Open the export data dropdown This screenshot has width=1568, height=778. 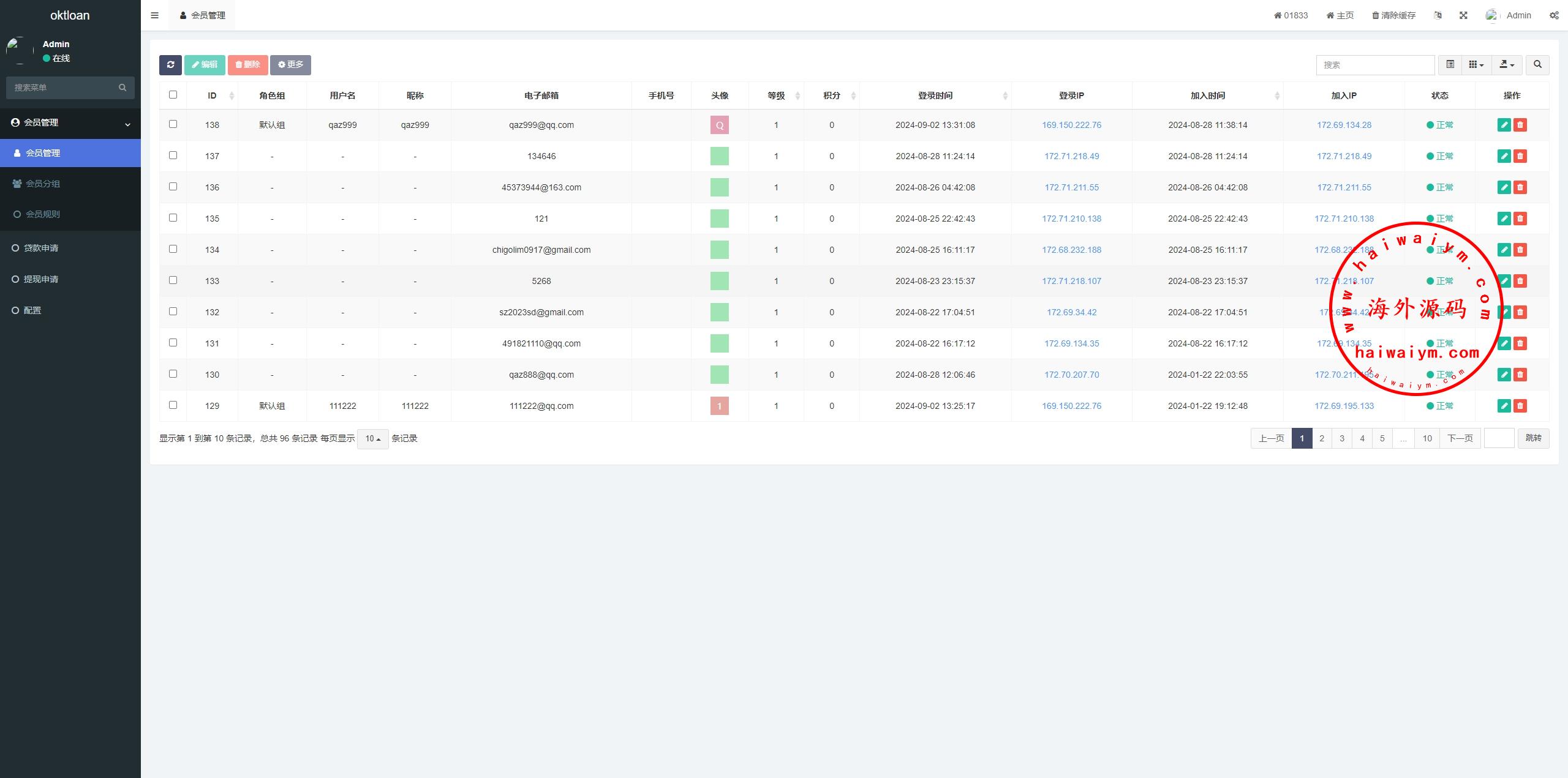pos(1507,65)
